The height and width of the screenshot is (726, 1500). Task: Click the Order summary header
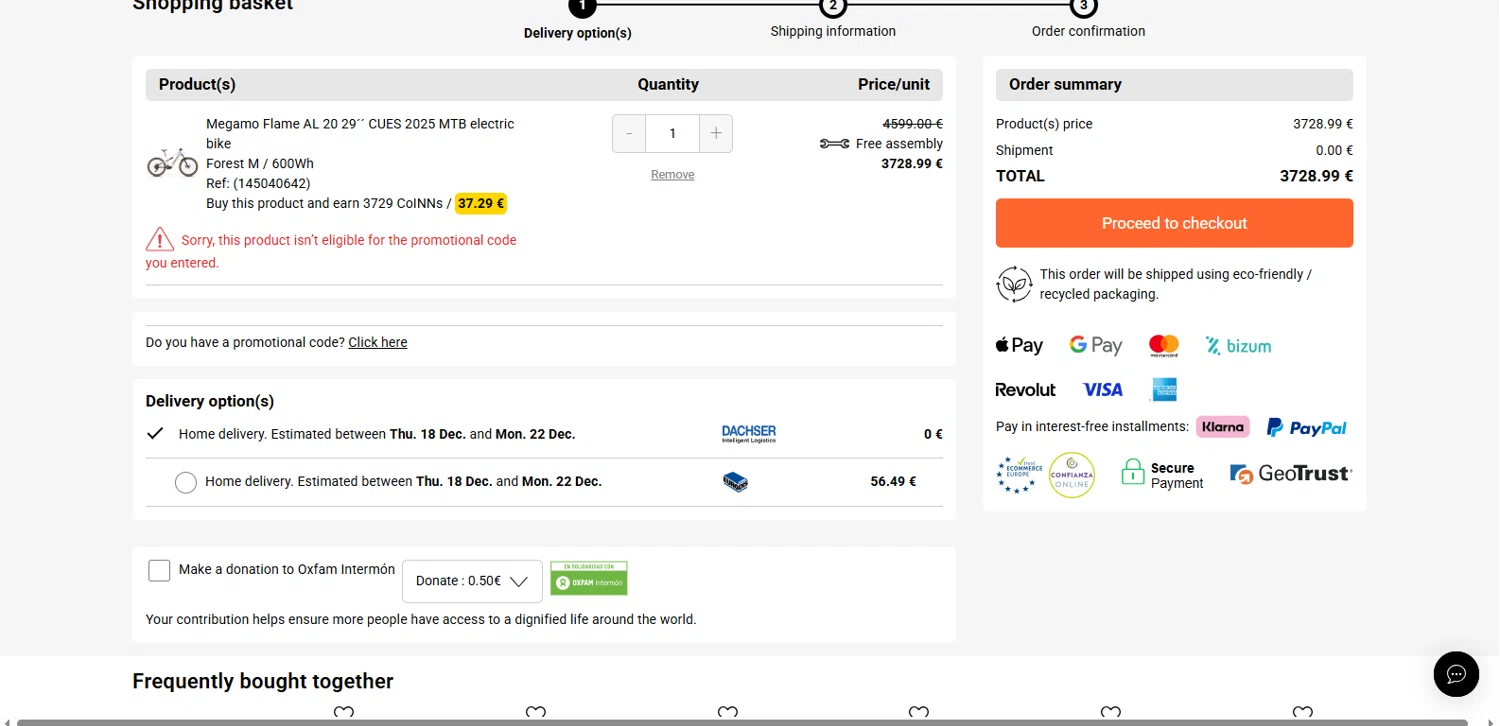click(1174, 85)
